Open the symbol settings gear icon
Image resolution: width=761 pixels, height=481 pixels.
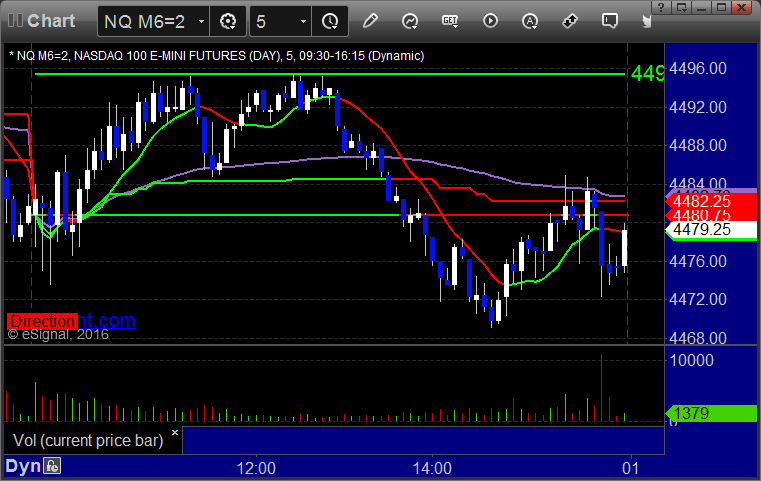(x=228, y=21)
